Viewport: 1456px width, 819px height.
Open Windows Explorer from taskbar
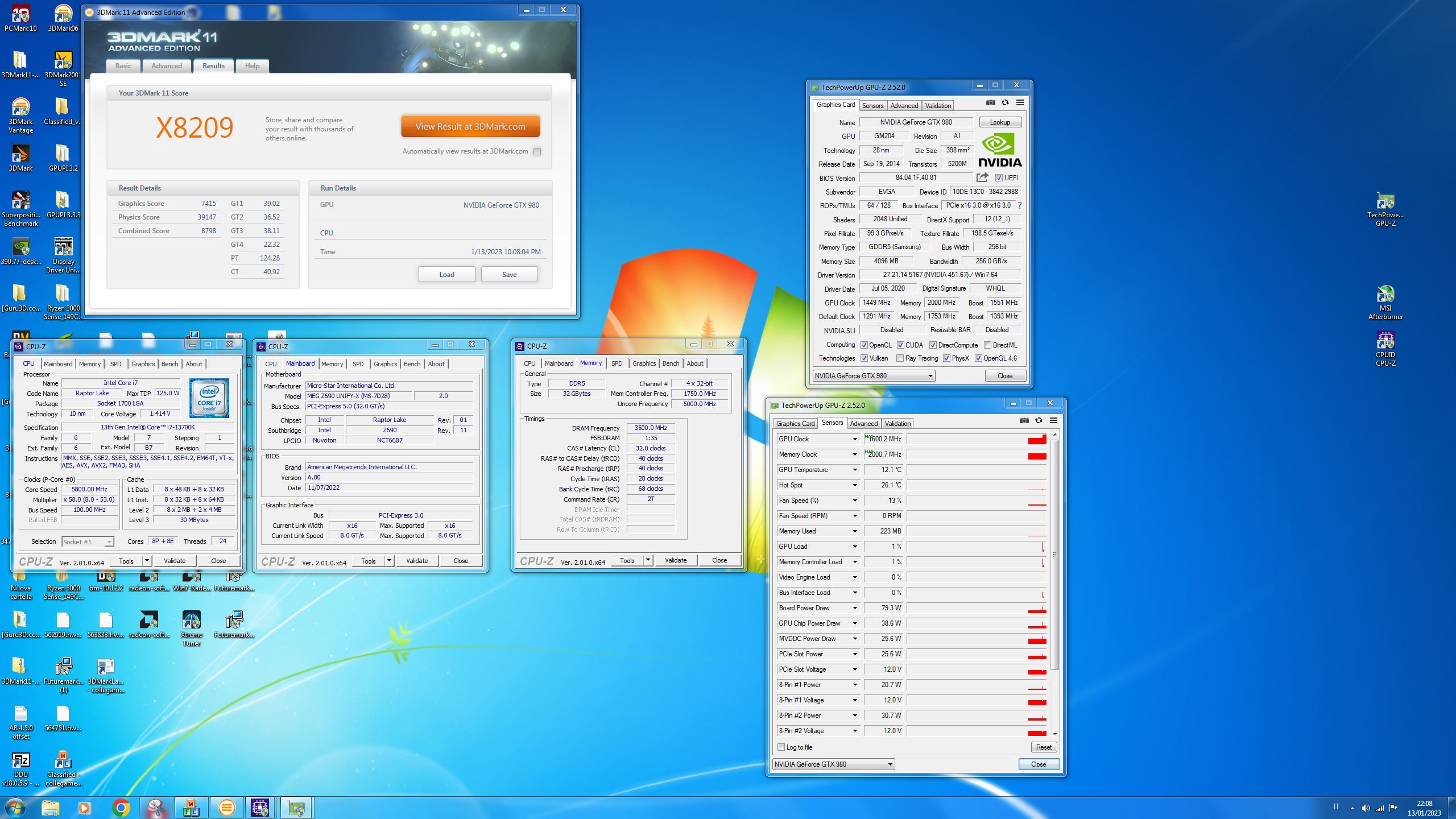point(50,808)
